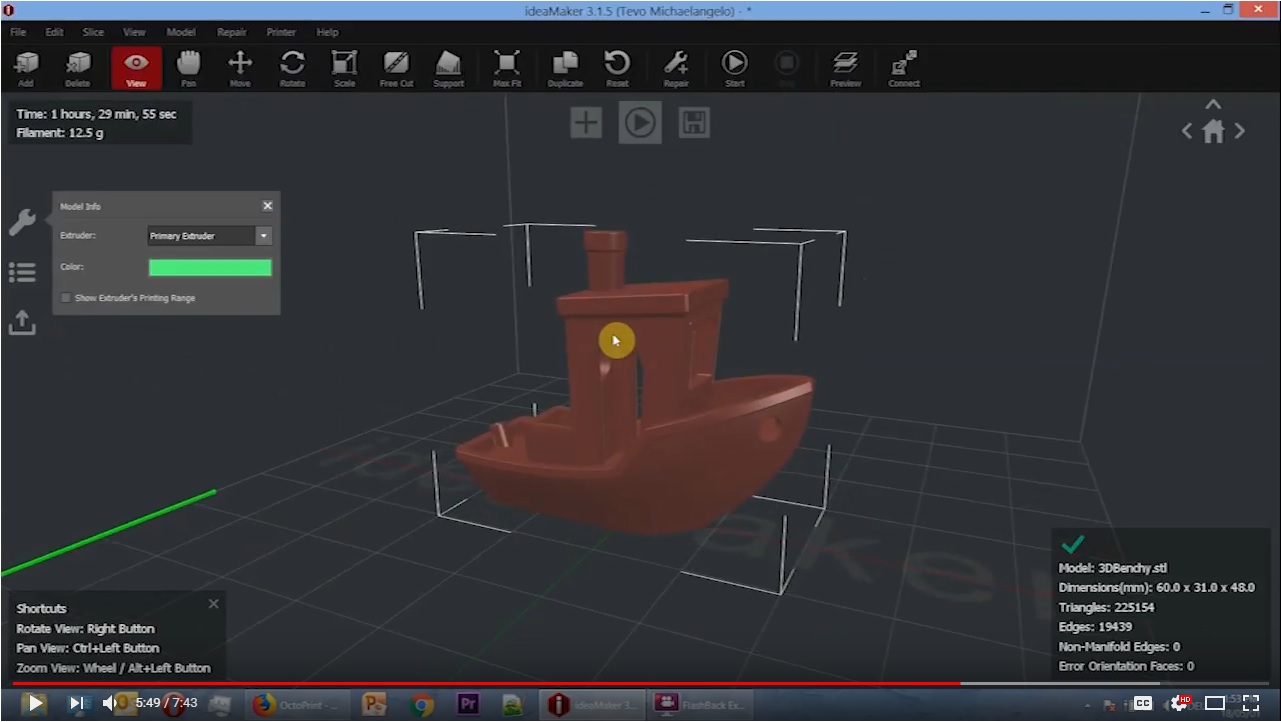Select the Pan hand tool
The width and height of the screenshot is (1281, 722).
(188, 68)
